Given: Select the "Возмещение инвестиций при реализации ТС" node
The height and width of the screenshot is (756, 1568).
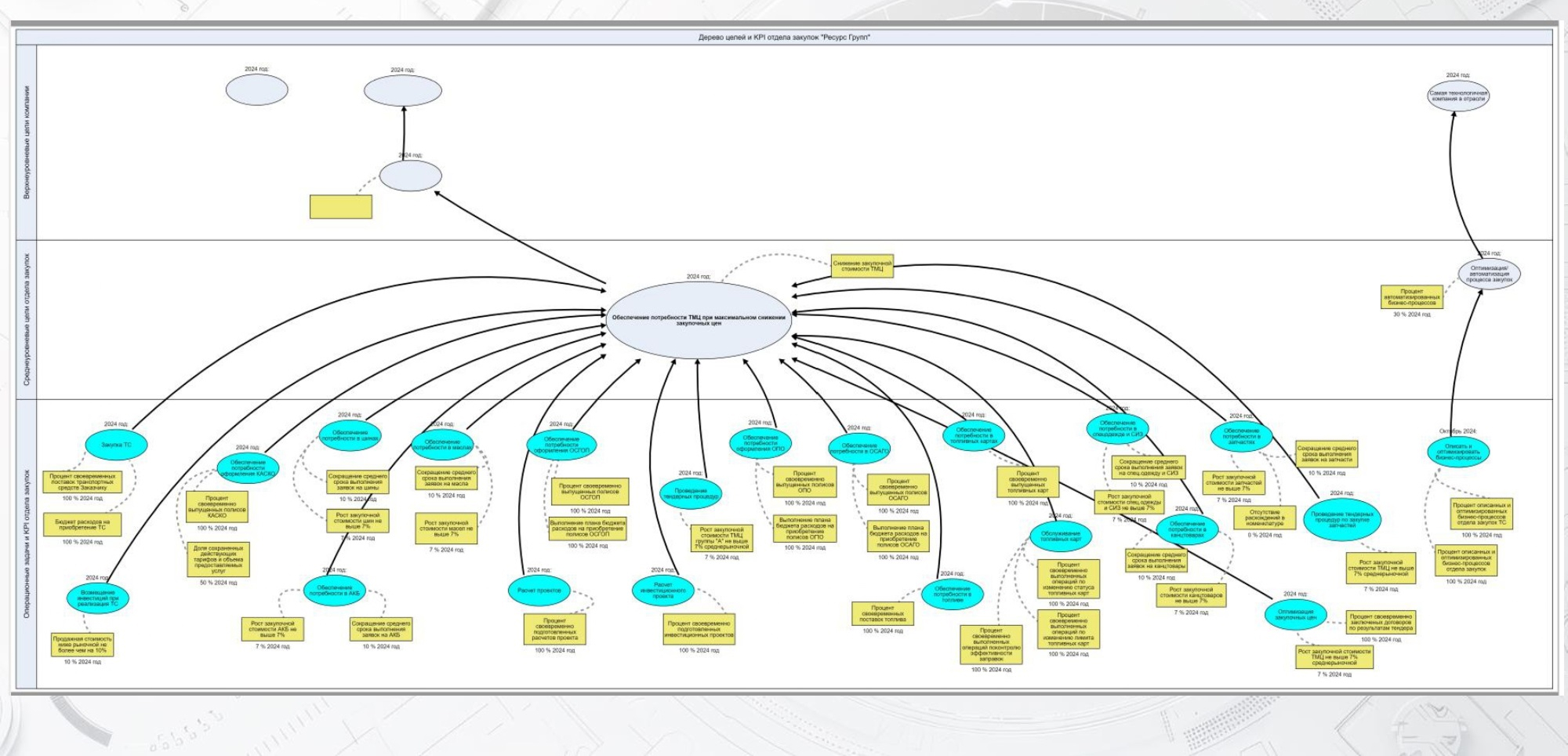Looking at the screenshot, I should coord(97,598).
